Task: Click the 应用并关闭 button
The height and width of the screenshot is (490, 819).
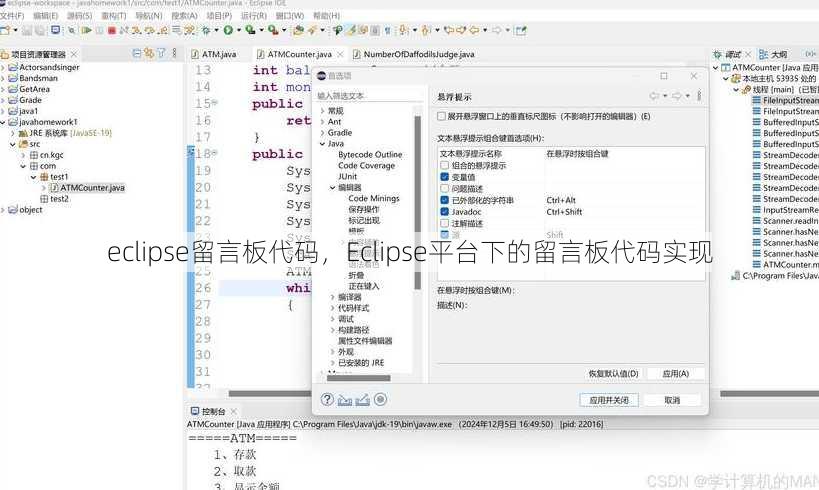Action: click(x=609, y=400)
